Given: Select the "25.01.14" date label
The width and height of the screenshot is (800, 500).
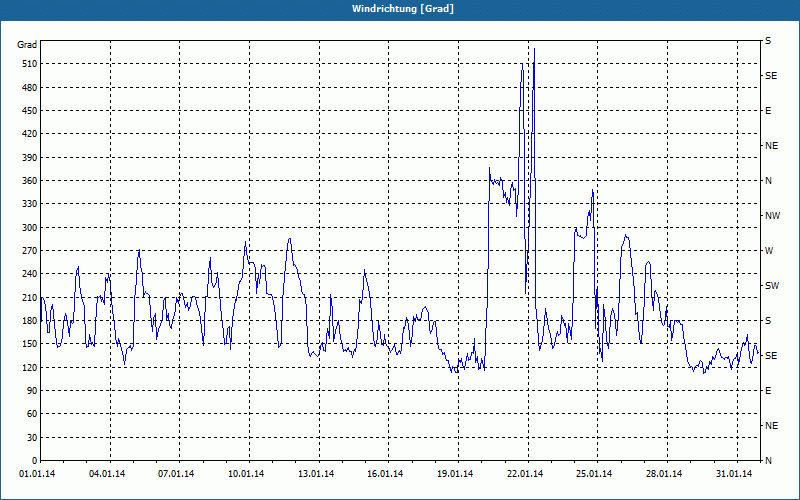Looking at the screenshot, I should point(594,474).
